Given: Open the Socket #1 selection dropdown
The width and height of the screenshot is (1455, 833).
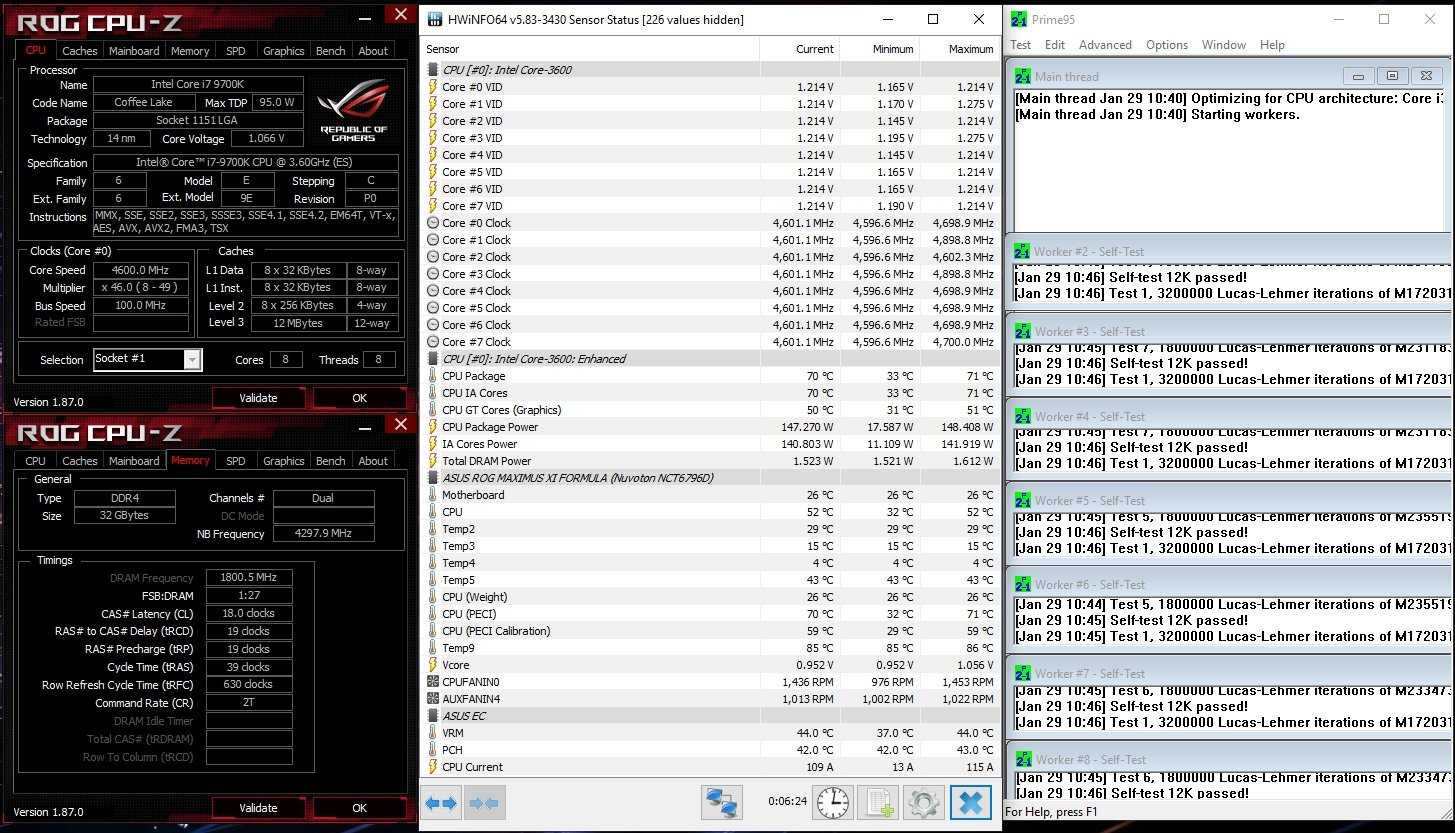Looking at the screenshot, I should [x=192, y=359].
